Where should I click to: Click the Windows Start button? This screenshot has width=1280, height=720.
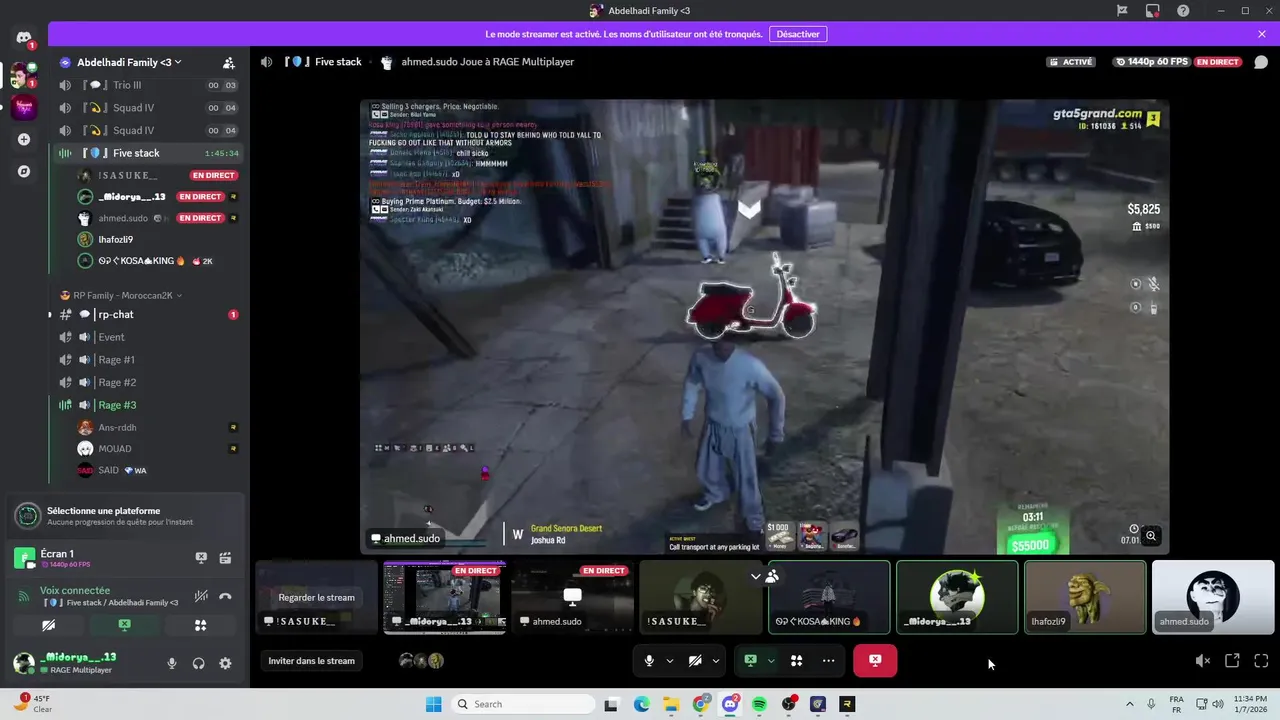pyautogui.click(x=433, y=704)
